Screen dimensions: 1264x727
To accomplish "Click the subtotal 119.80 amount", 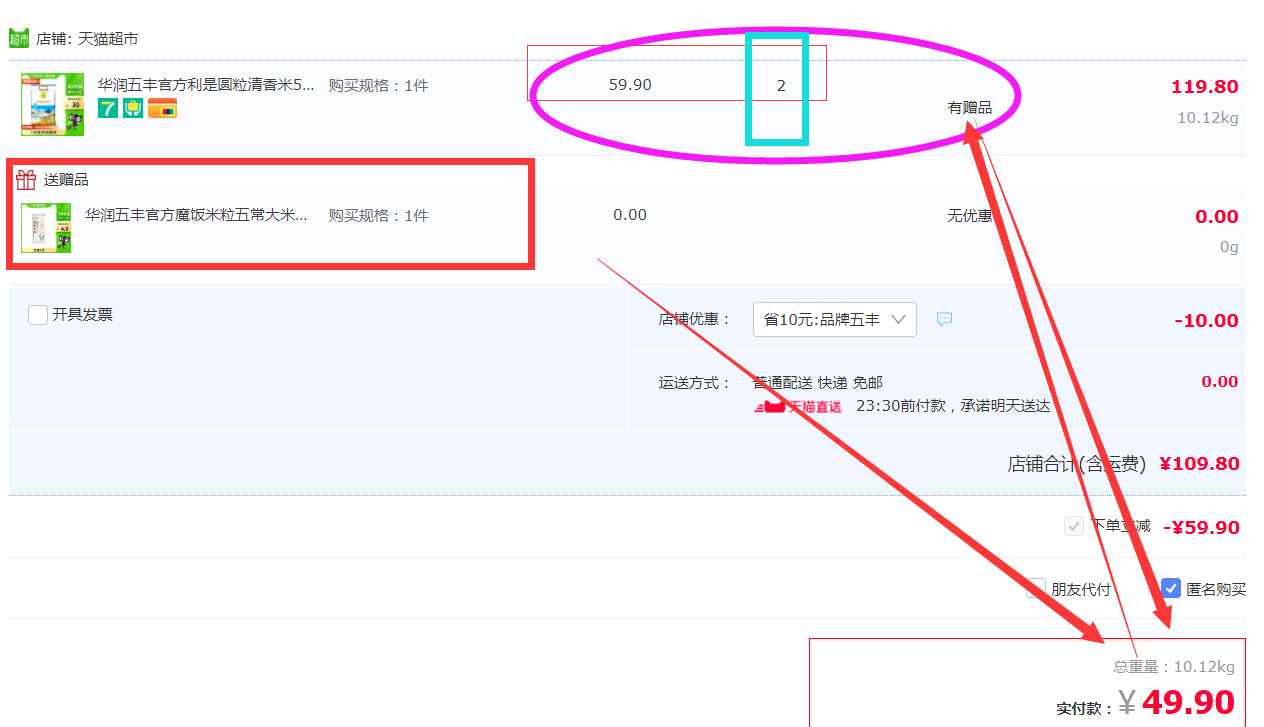I will click(1205, 87).
